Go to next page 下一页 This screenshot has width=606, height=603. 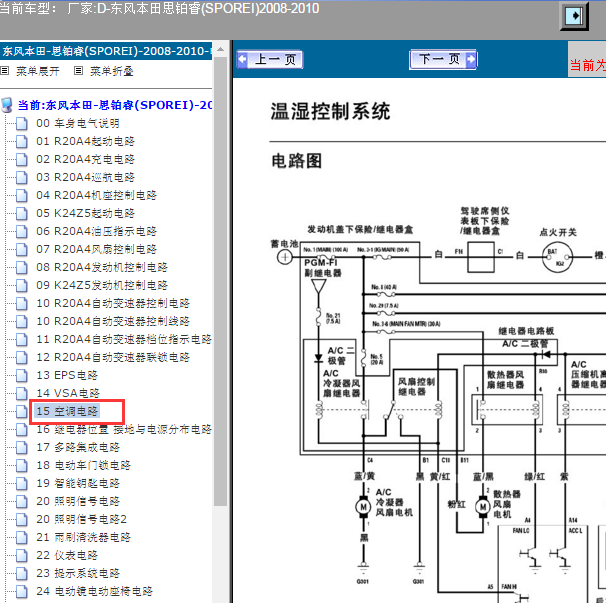click(x=443, y=60)
